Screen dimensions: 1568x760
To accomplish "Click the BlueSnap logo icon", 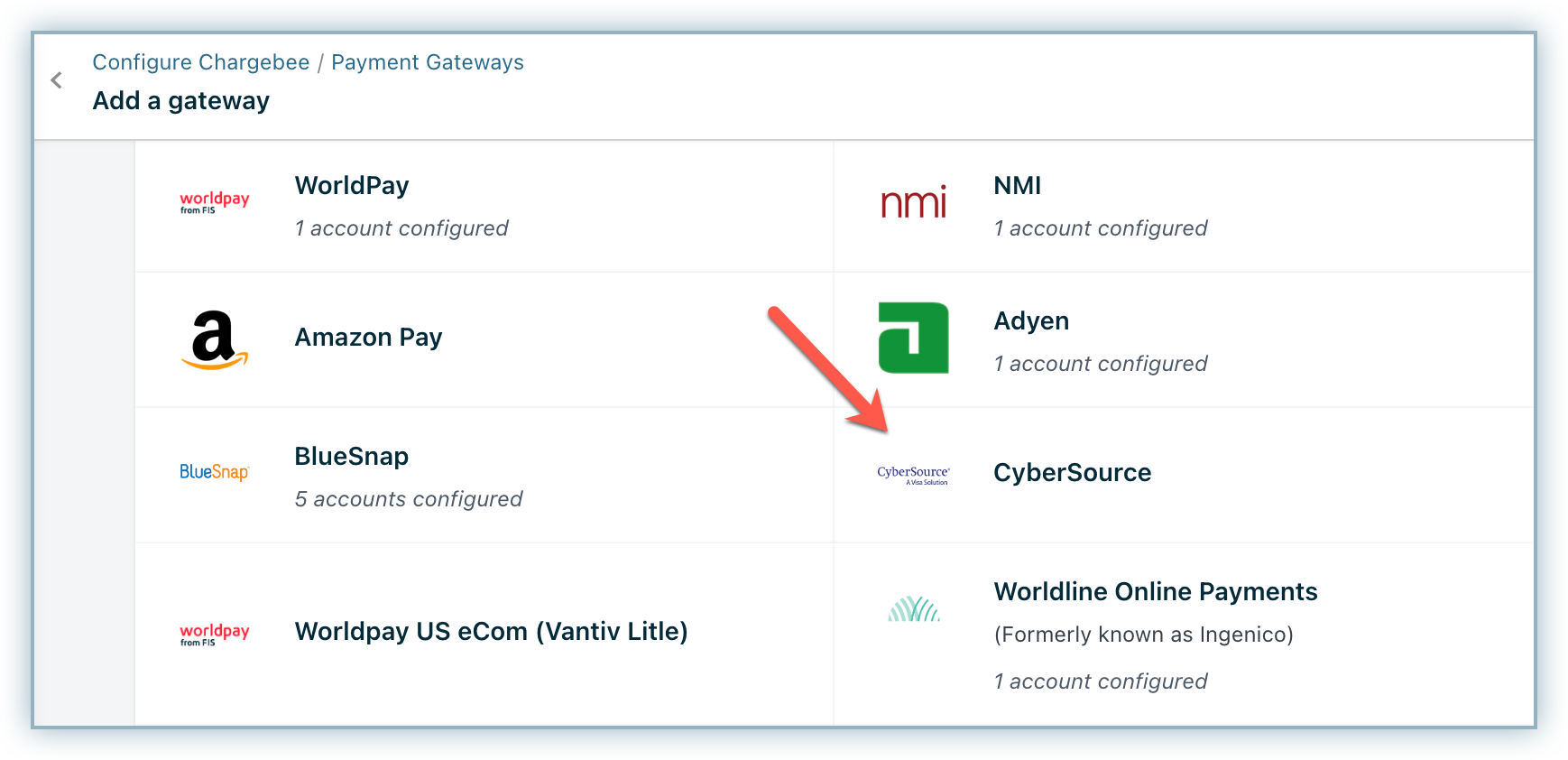I will tap(214, 472).
